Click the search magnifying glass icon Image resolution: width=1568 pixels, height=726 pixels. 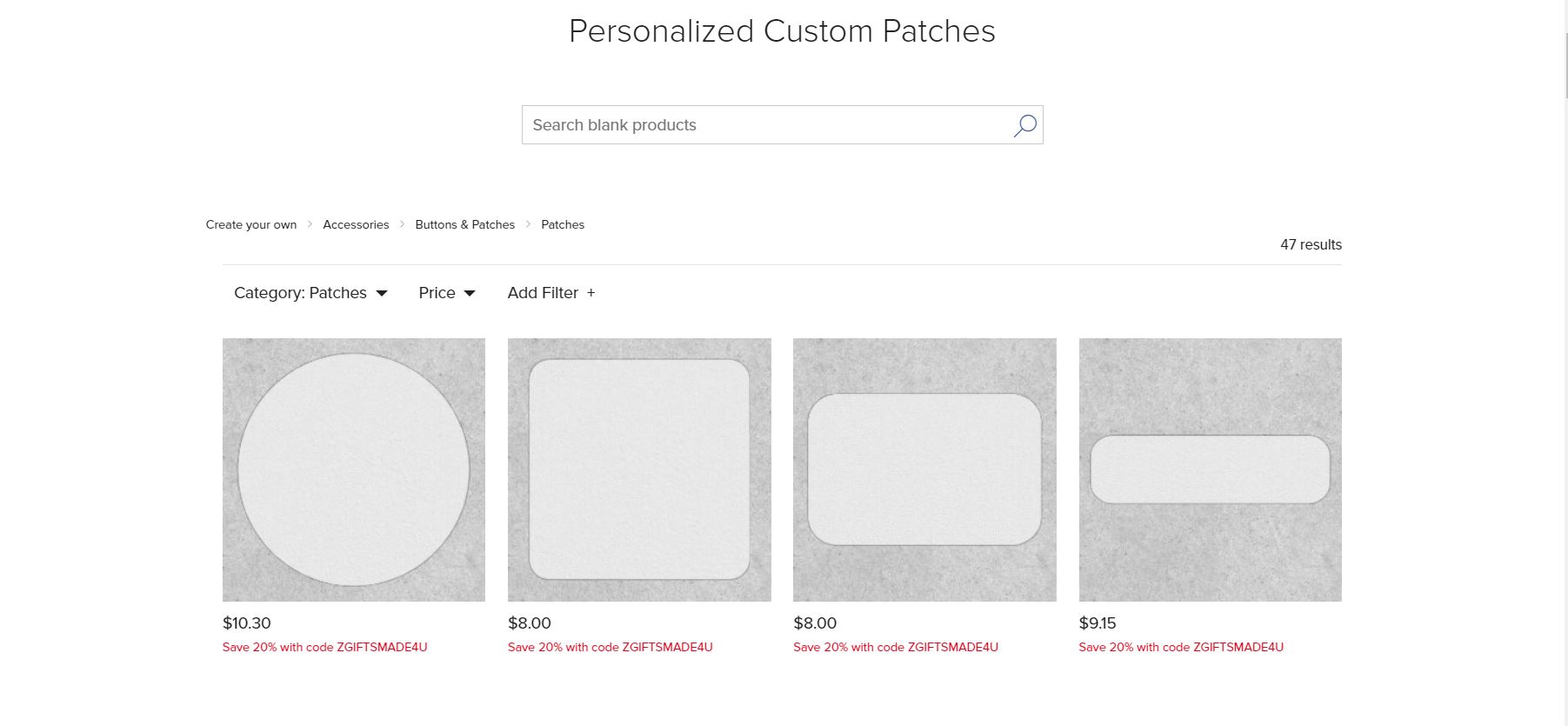1024,125
